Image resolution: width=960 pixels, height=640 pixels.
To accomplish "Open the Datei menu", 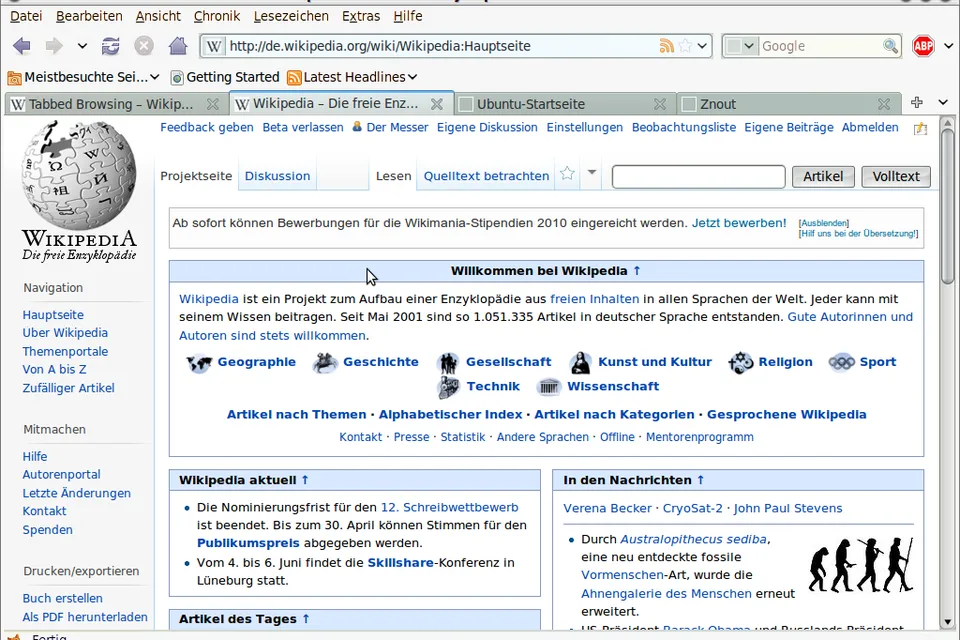I will pyautogui.click(x=26, y=16).
